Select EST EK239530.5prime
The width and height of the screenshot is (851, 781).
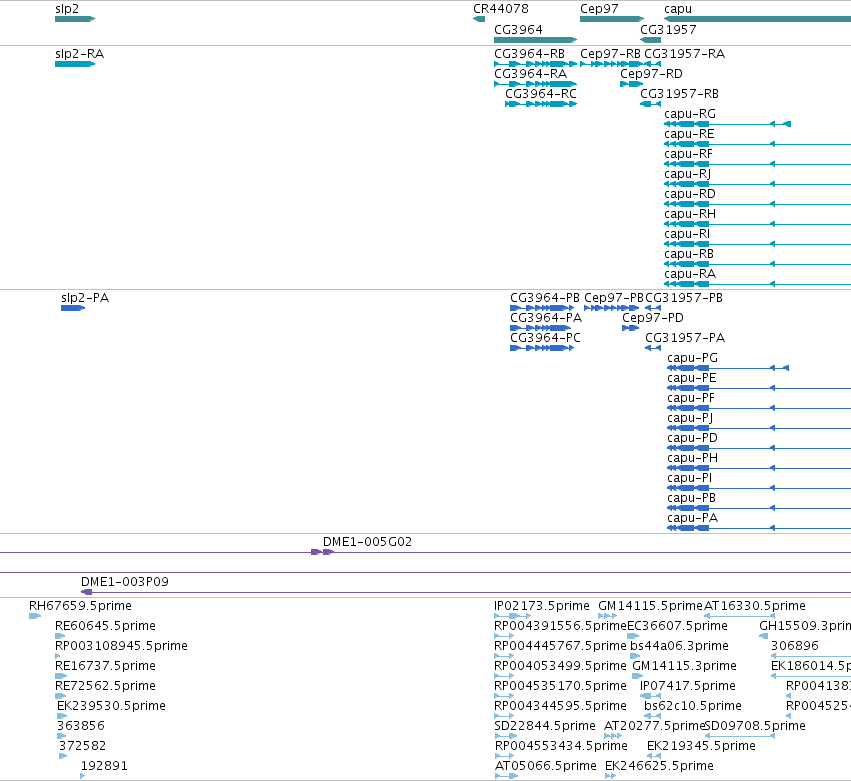(x=62, y=716)
